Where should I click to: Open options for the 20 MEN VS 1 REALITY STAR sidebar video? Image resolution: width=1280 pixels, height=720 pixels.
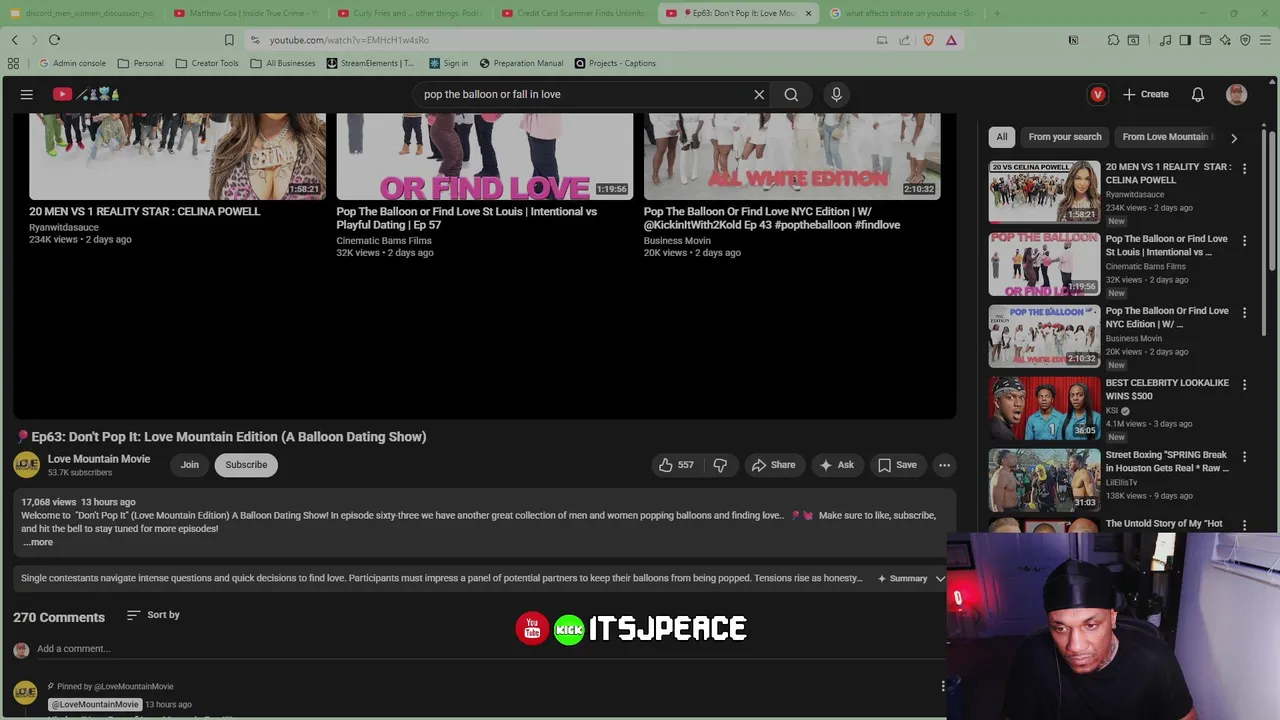1244,169
